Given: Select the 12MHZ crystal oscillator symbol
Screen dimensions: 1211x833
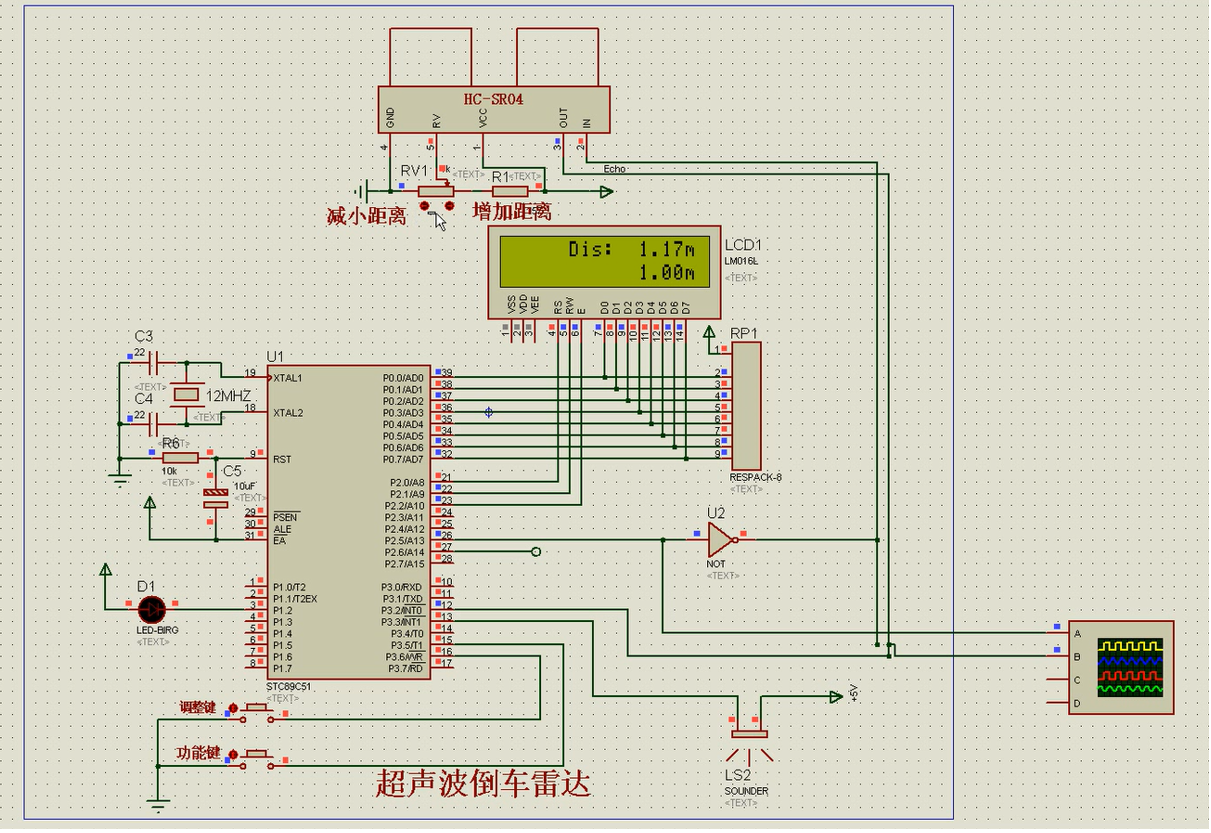Looking at the screenshot, I should (186, 395).
